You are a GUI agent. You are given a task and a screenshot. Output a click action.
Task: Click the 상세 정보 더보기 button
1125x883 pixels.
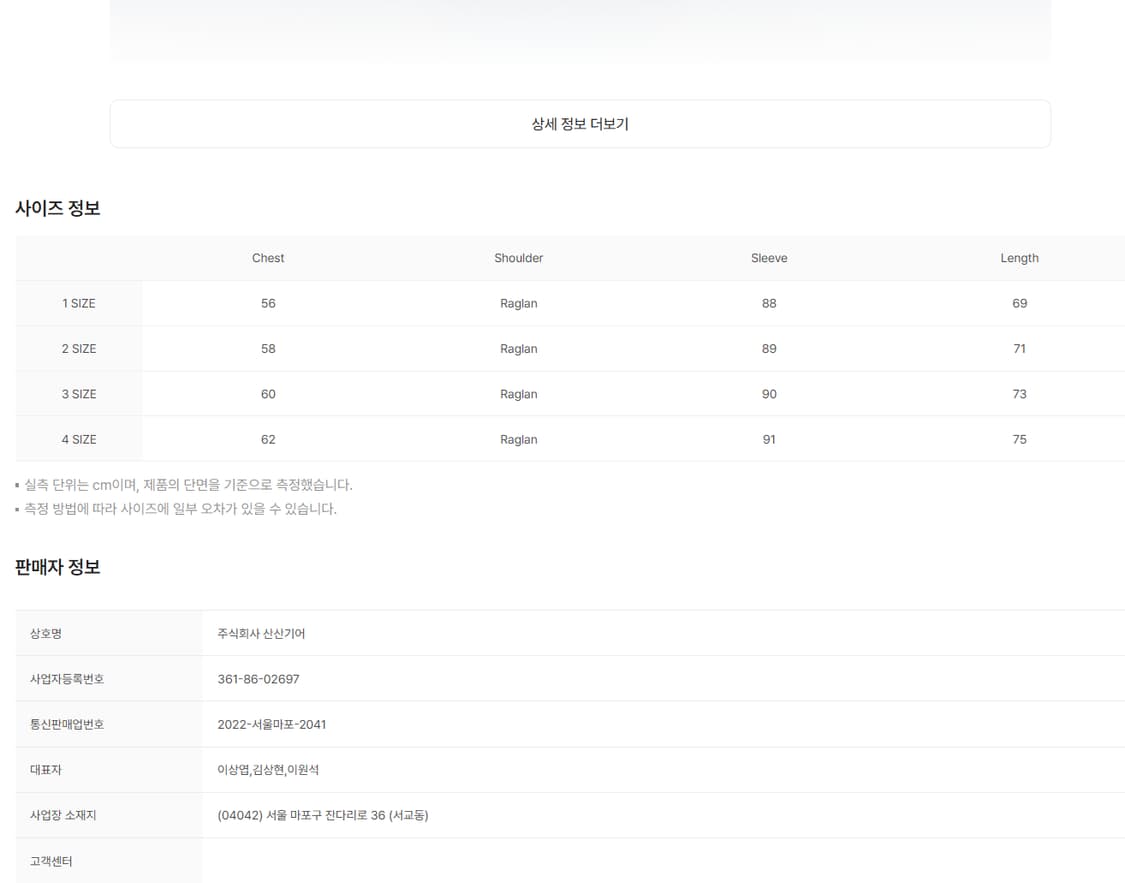pyautogui.click(x=580, y=124)
